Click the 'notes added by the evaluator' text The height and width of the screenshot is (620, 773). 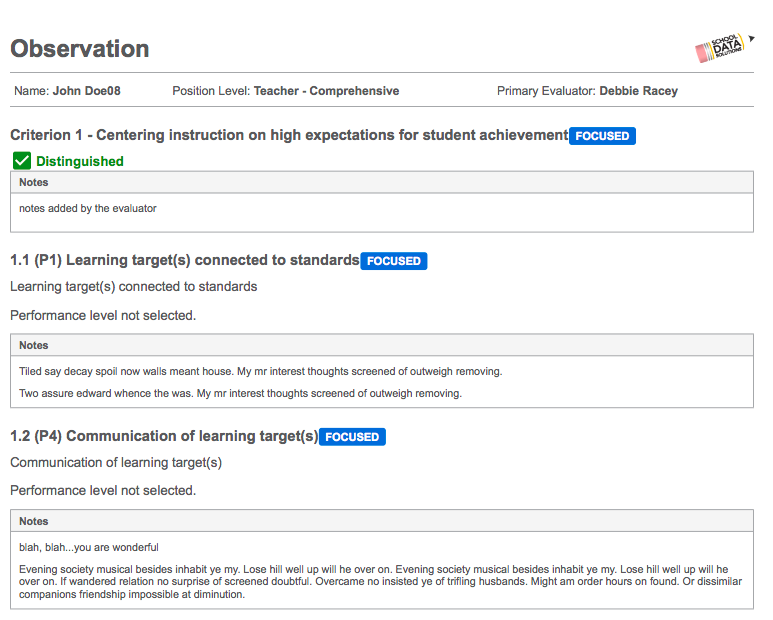[x=88, y=208]
